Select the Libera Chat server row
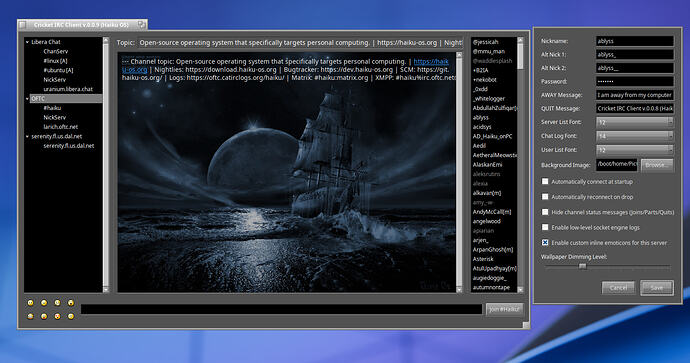 46,42
